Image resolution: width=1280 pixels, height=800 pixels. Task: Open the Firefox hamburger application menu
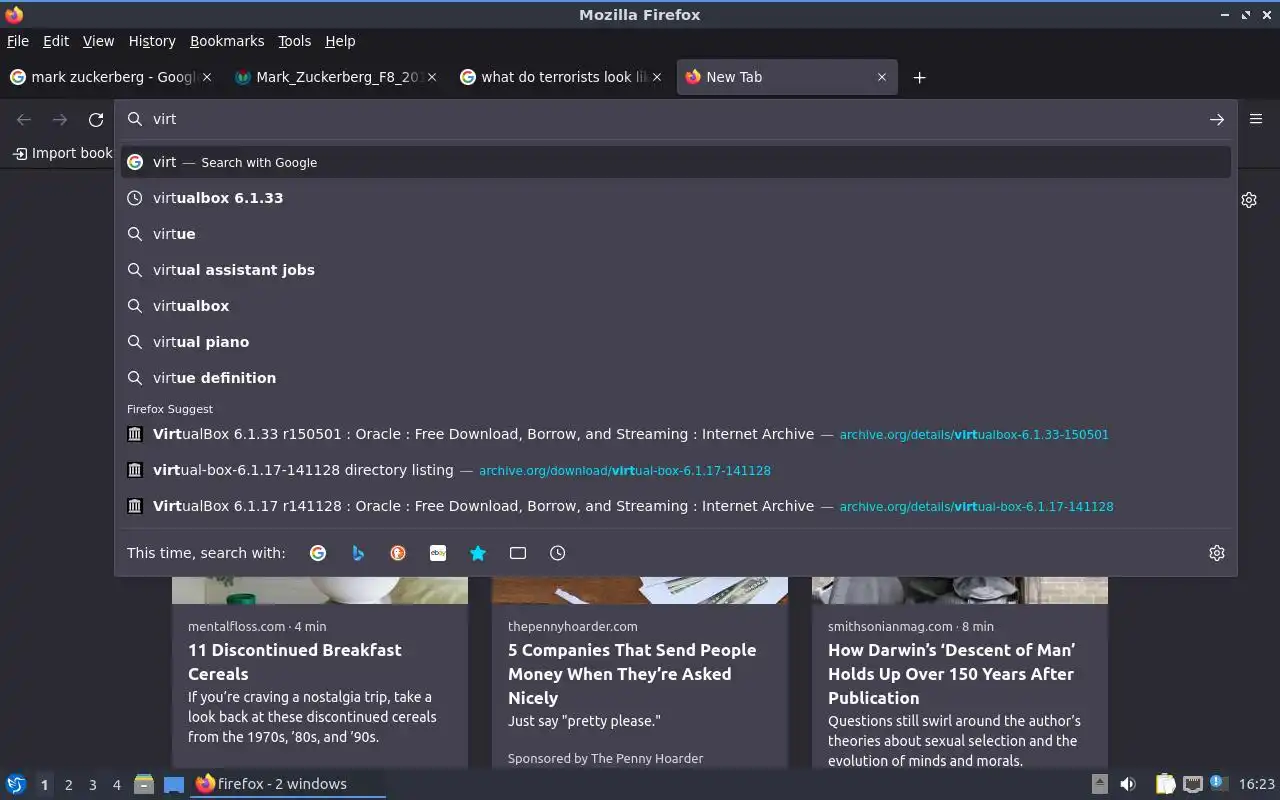tap(1256, 119)
